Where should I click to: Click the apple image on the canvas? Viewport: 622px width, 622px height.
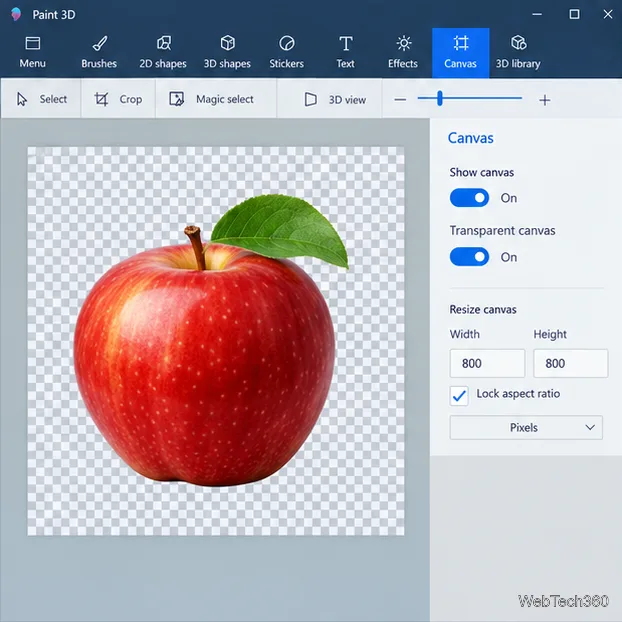click(210, 341)
